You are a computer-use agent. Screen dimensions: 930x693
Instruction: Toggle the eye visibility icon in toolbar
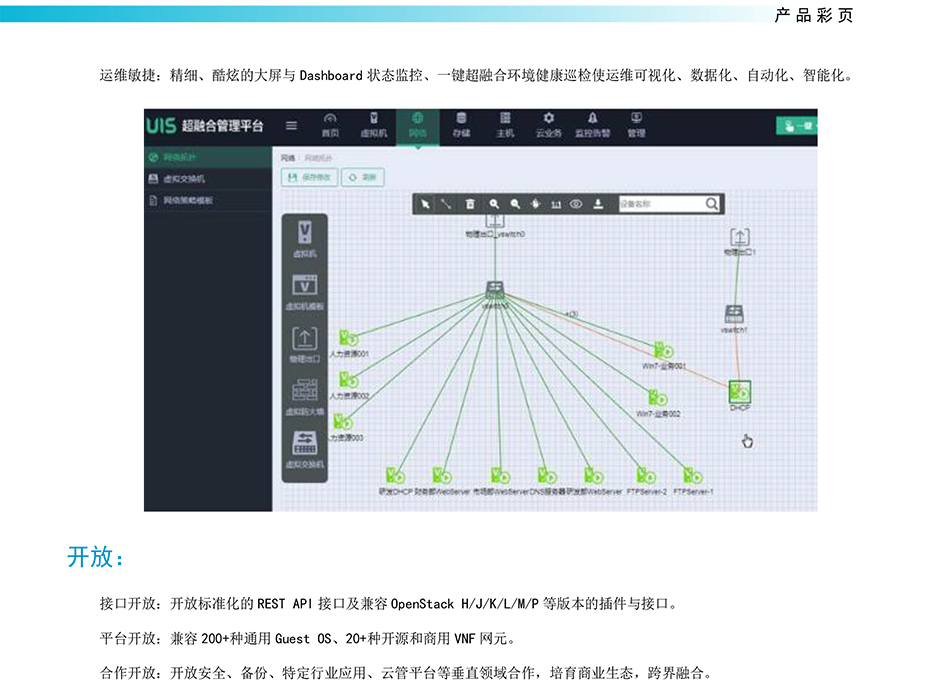click(576, 204)
